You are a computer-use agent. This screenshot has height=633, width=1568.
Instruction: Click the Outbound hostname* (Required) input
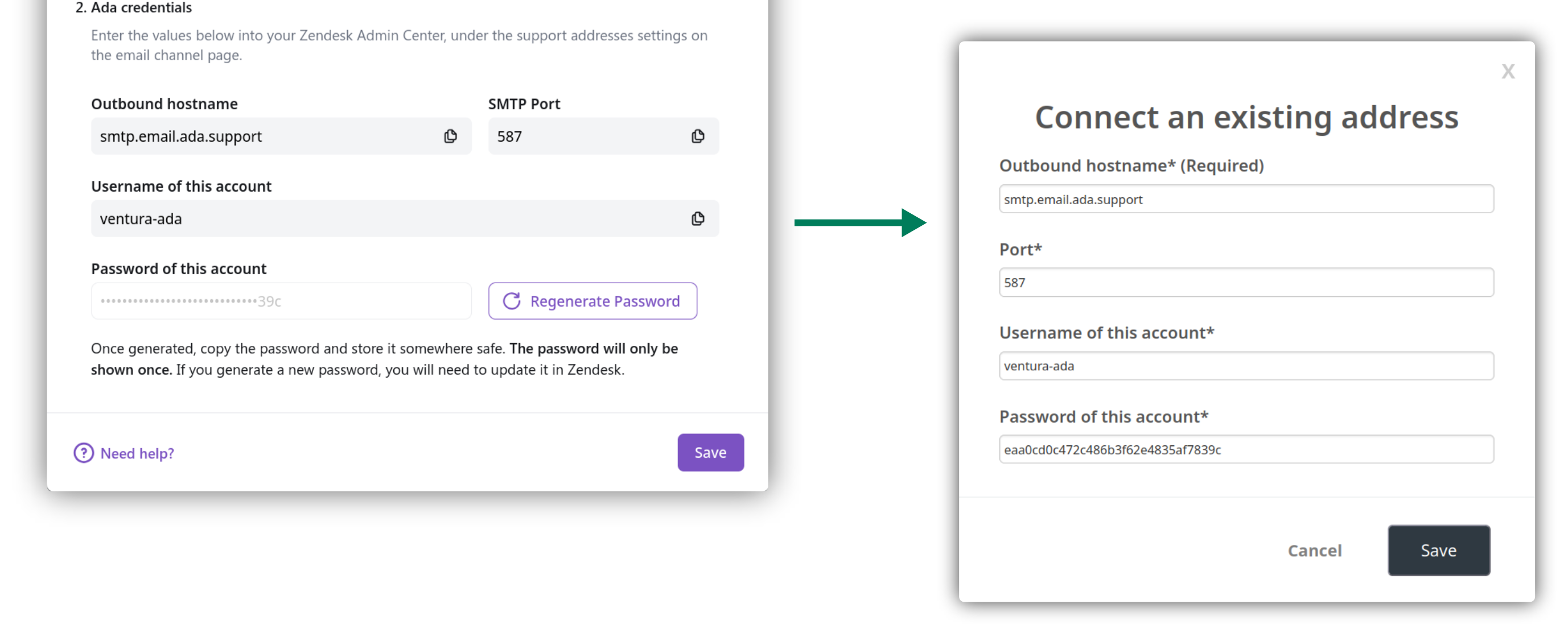pyautogui.click(x=1245, y=200)
